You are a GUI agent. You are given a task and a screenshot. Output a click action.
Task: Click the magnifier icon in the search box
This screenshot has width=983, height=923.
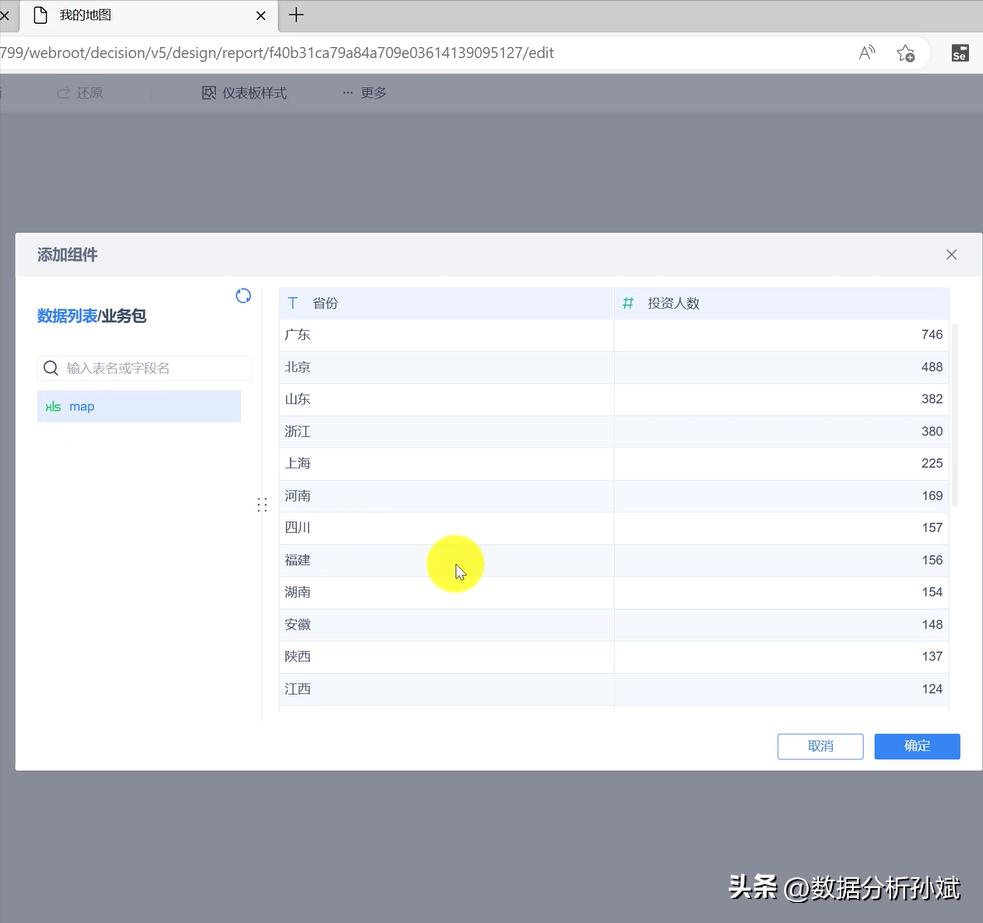tap(51, 368)
